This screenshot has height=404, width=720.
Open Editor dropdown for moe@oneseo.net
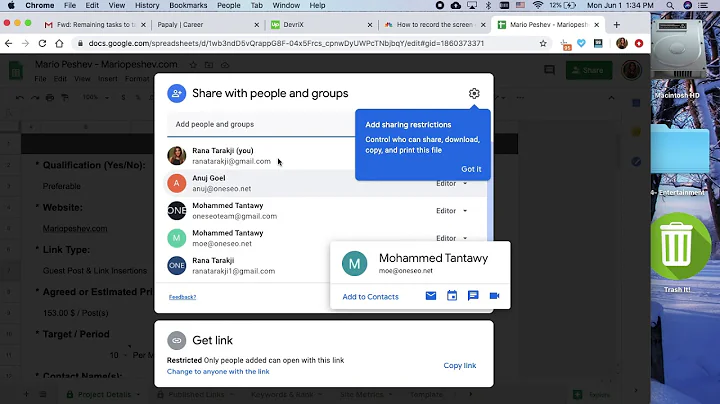[451, 238]
